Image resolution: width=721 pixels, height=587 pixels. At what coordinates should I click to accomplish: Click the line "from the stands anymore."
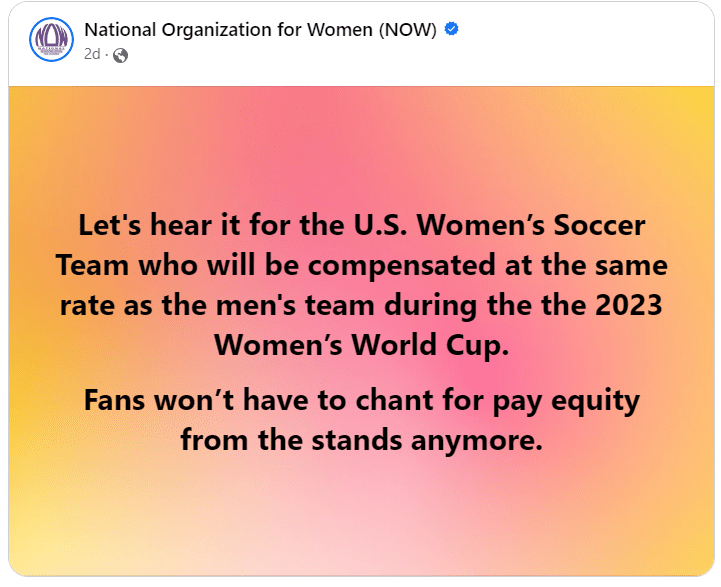[x=361, y=439]
